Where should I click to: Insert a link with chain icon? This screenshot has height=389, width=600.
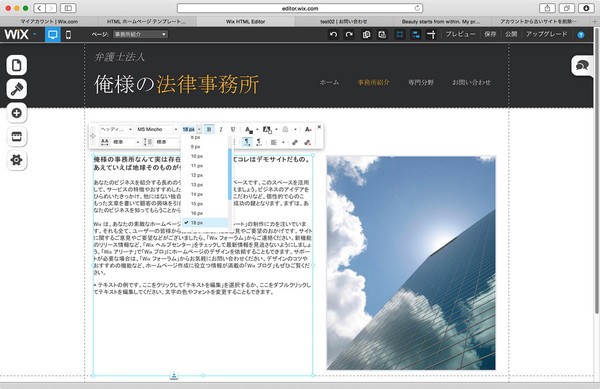(x=295, y=142)
